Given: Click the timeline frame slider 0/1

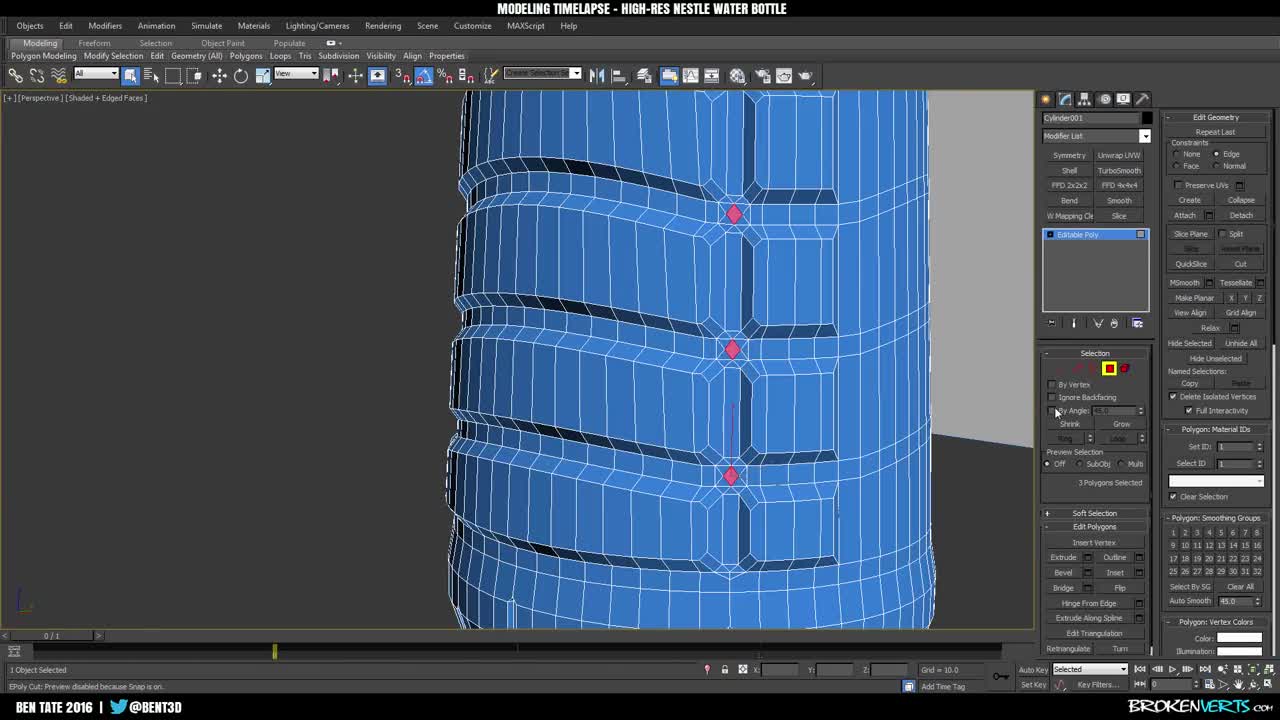Looking at the screenshot, I should point(51,636).
